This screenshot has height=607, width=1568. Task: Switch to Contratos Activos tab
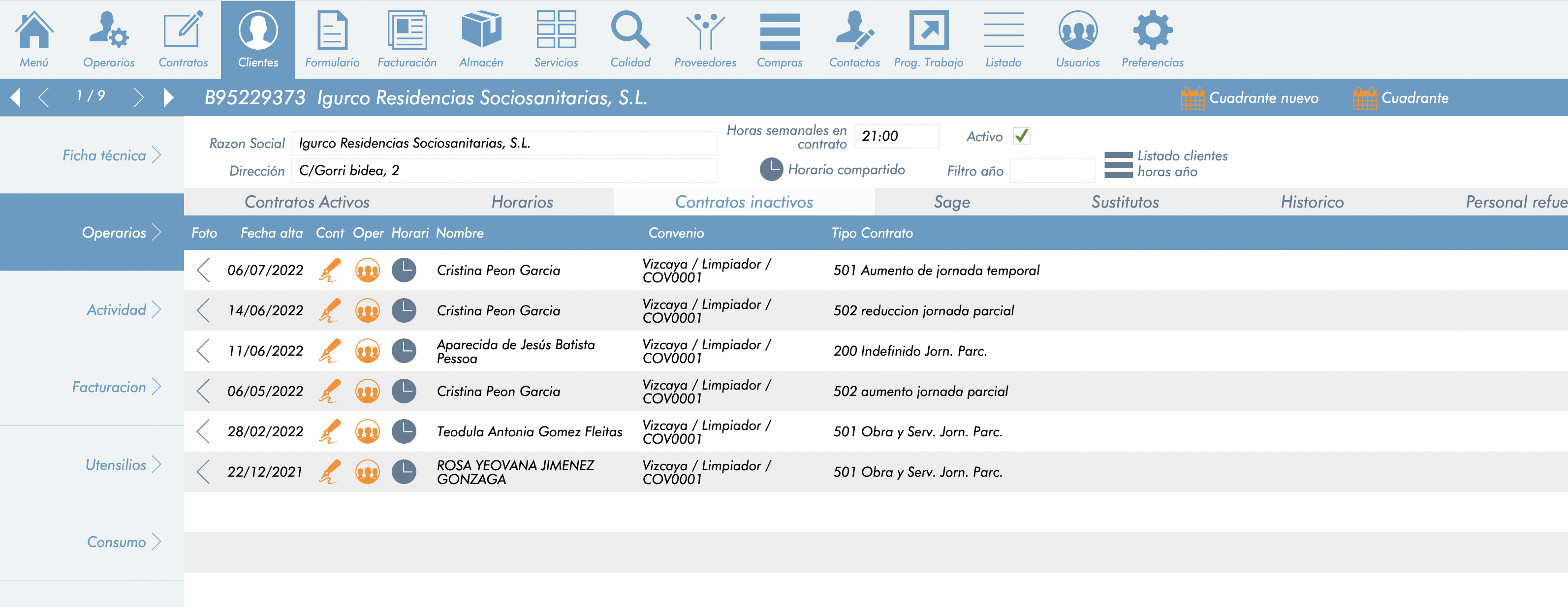[x=307, y=202]
